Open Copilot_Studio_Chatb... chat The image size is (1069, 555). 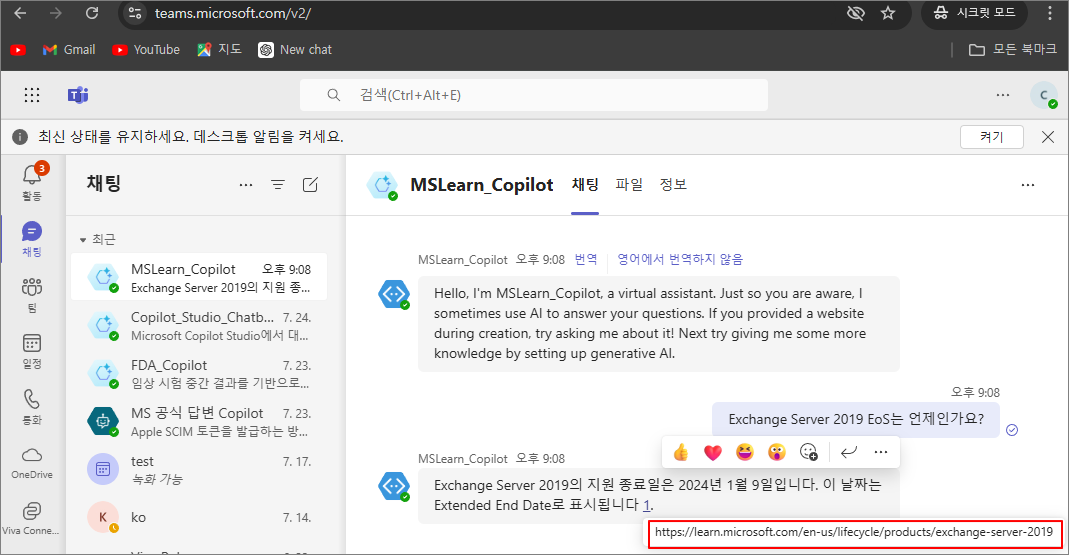(199, 326)
